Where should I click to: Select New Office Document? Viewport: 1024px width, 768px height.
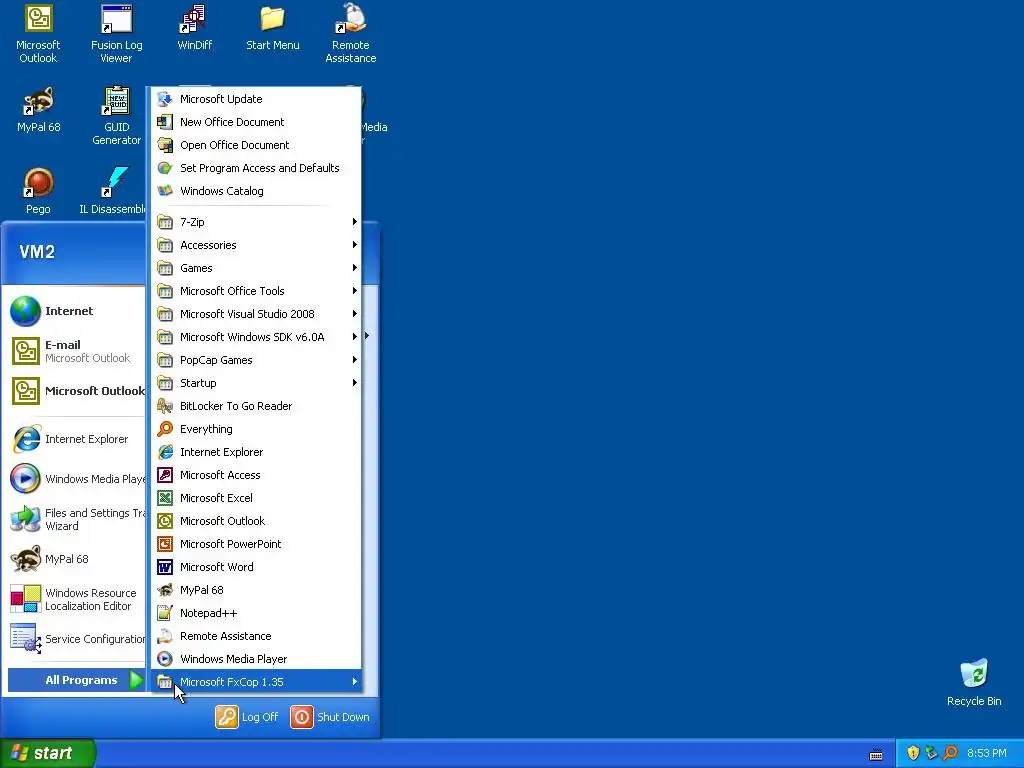[256, 122]
